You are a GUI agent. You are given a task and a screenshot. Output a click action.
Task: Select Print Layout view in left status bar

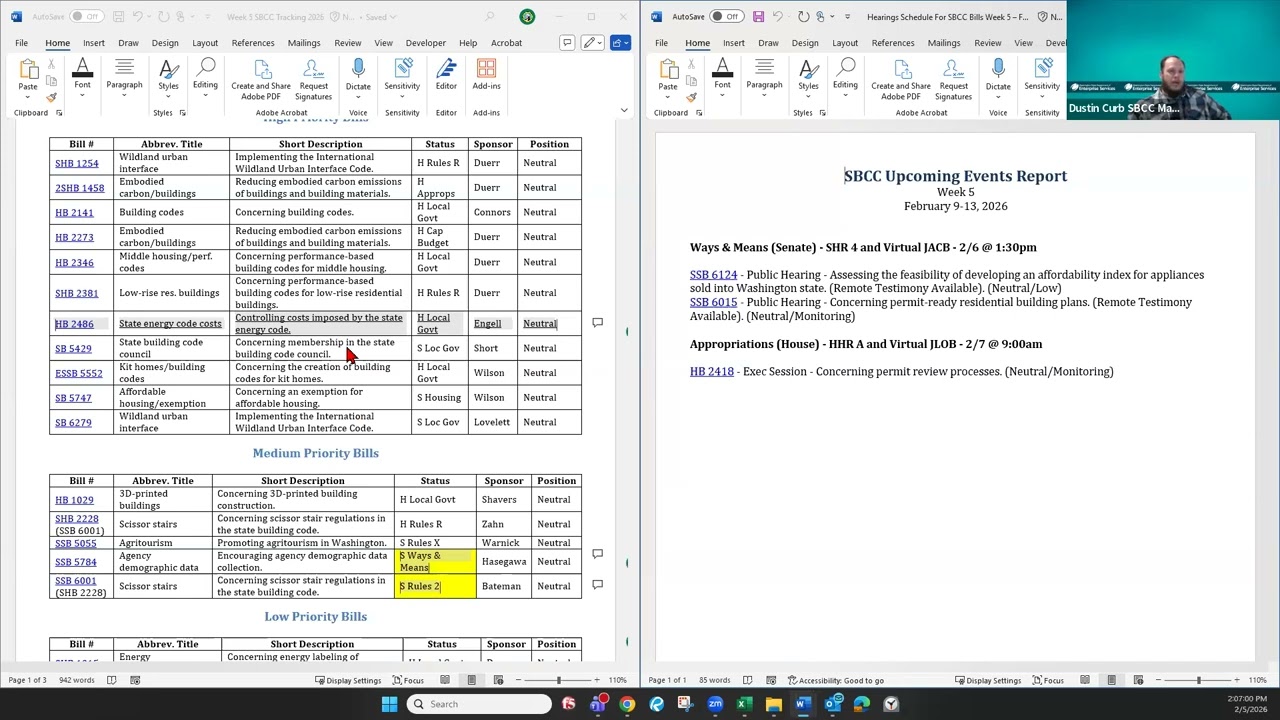tap(471, 680)
